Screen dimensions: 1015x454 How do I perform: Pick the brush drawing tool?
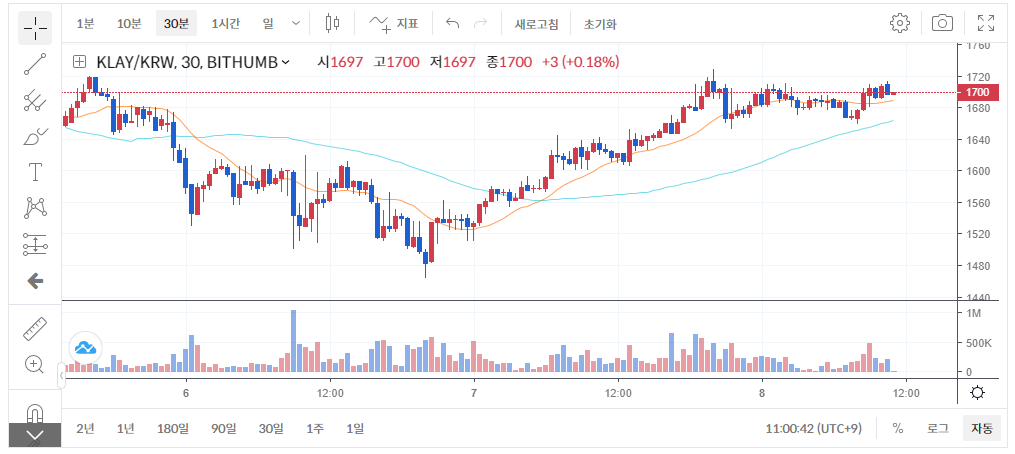[35, 136]
